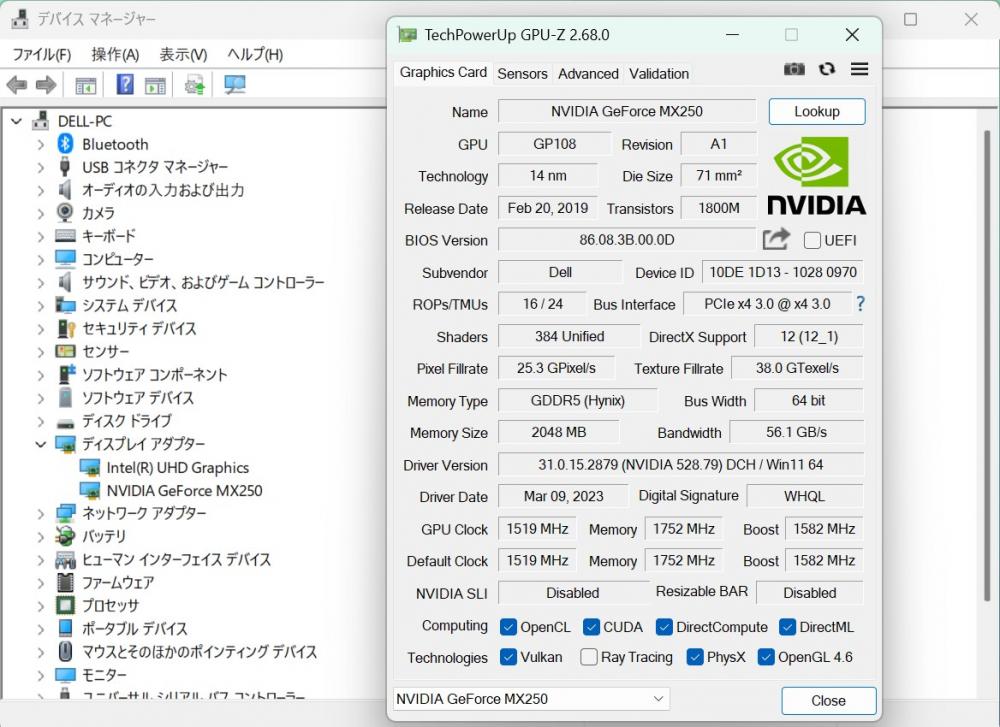
Task: Click the disk drives (ディスク ドライブ) icon
Action: click(x=65, y=422)
